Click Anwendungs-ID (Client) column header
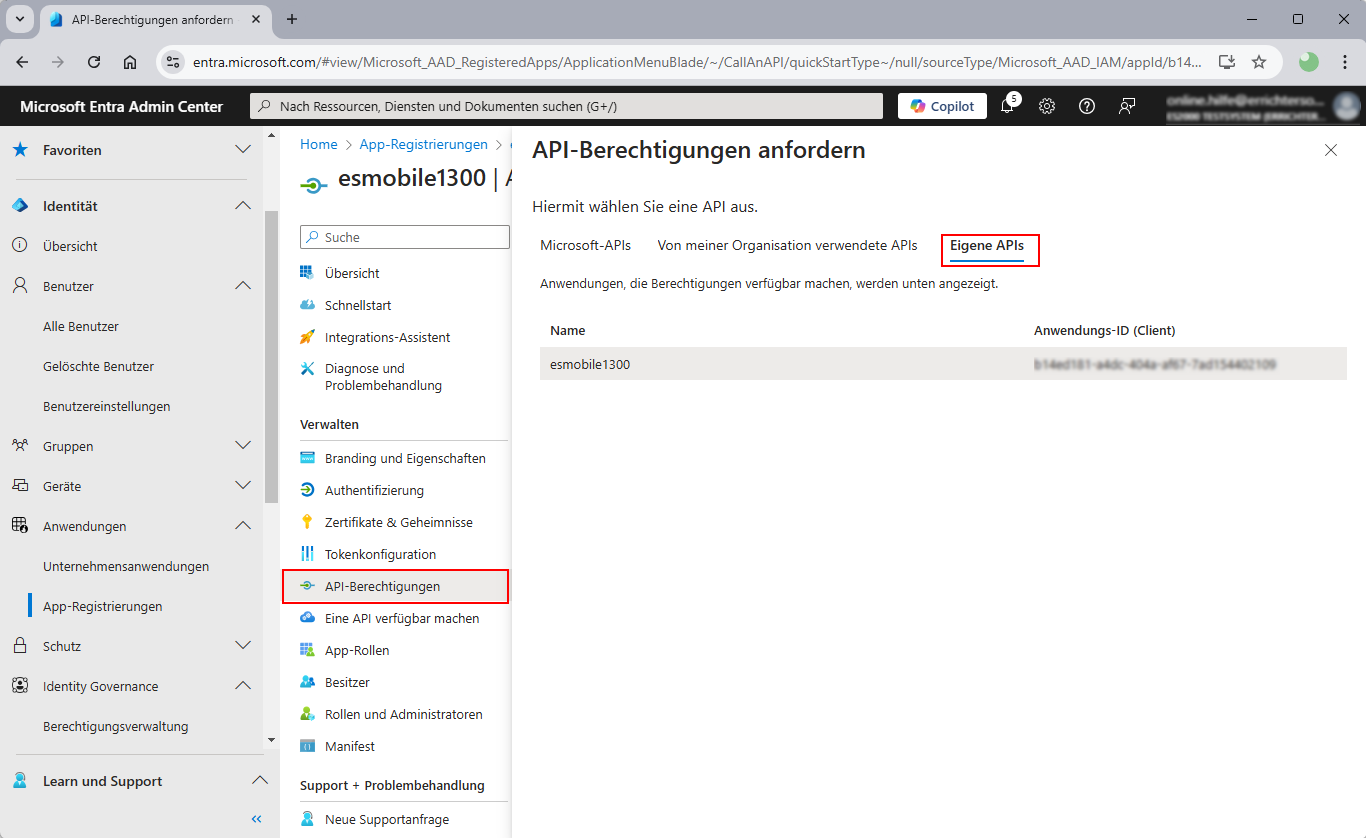The image size is (1366, 838). click(1105, 330)
